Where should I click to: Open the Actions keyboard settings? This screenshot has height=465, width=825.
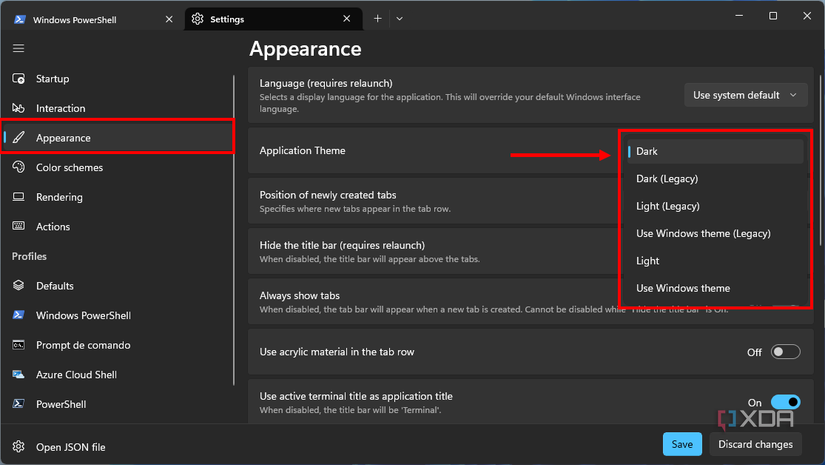(53, 227)
